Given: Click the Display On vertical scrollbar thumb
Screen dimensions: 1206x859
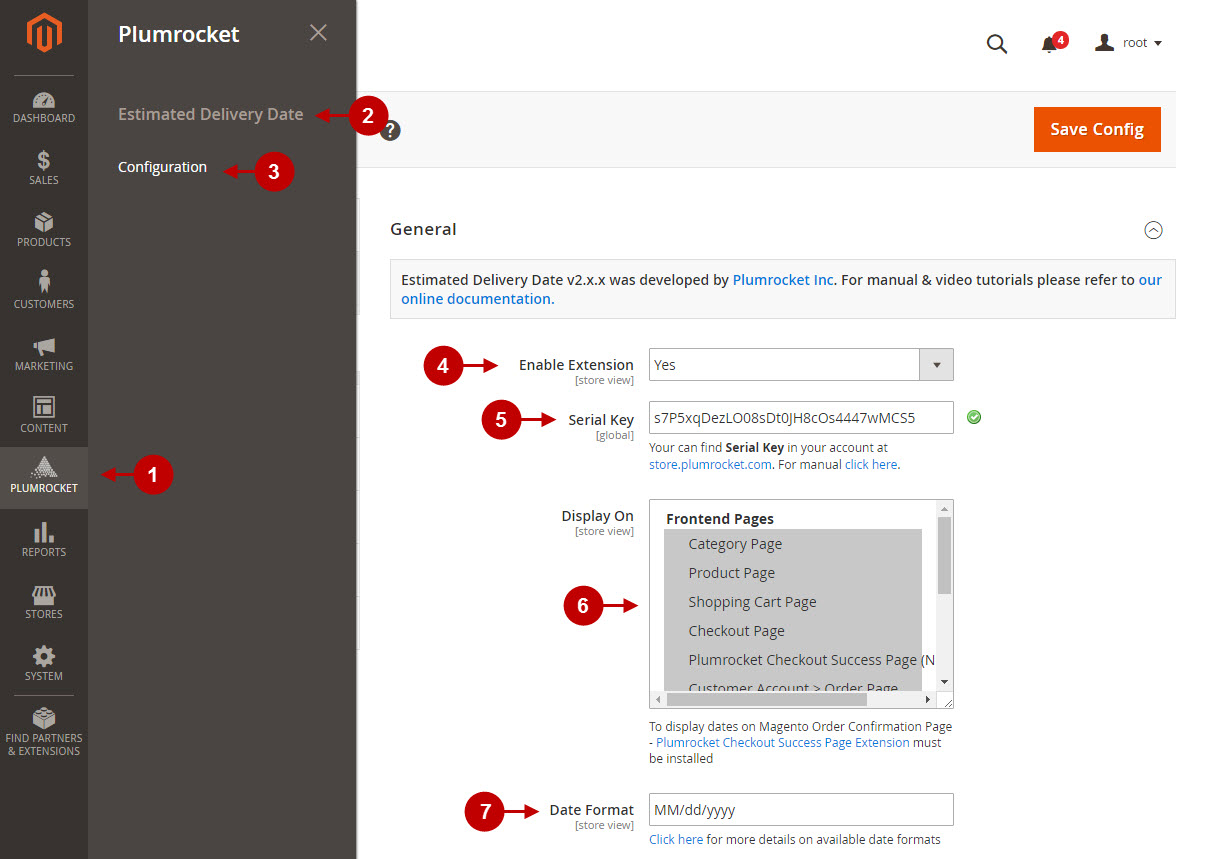Looking at the screenshot, I should tap(944, 556).
